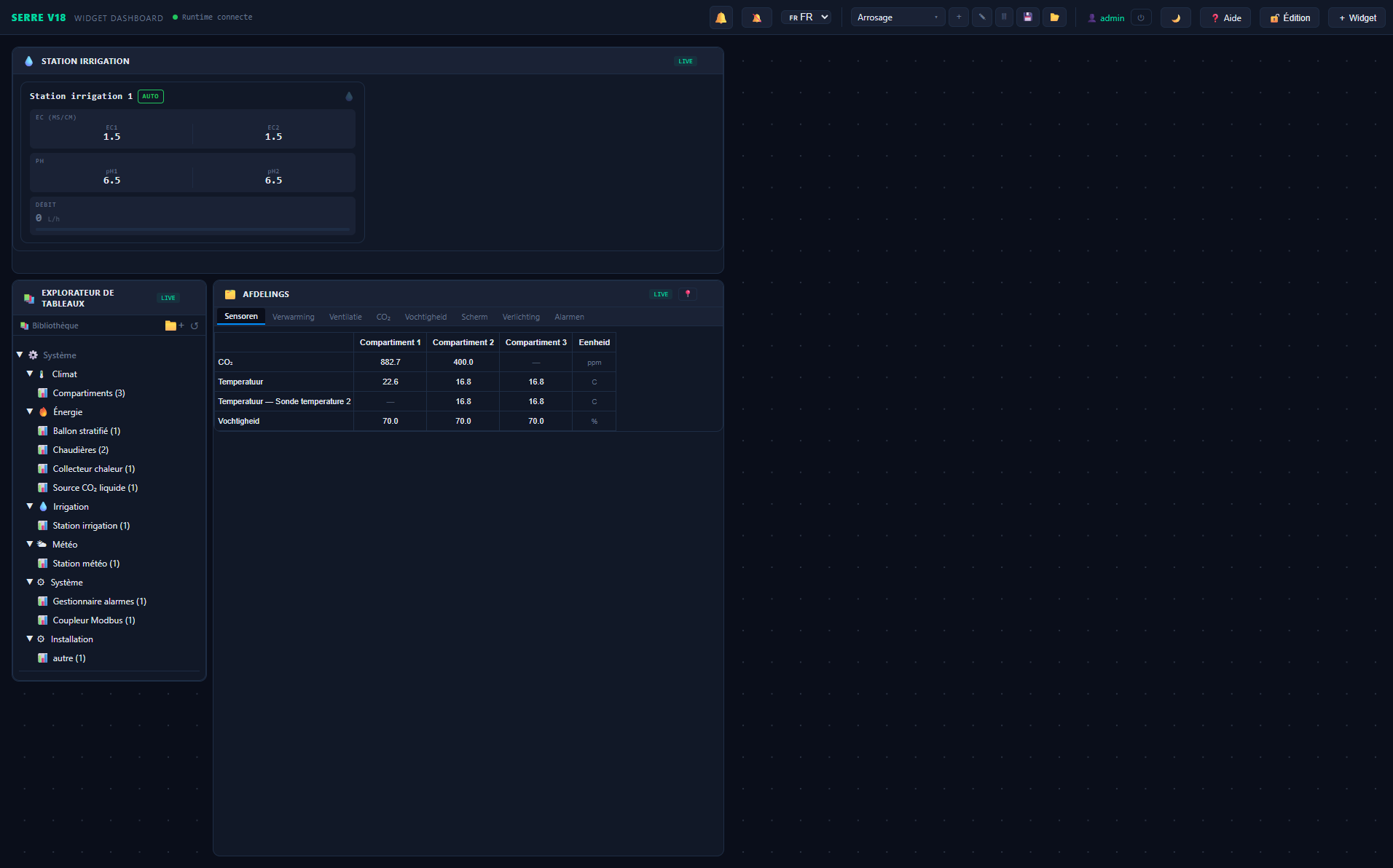Click the admin user label
Image resolution: width=1393 pixels, height=868 pixels.
[x=1106, y=18]
